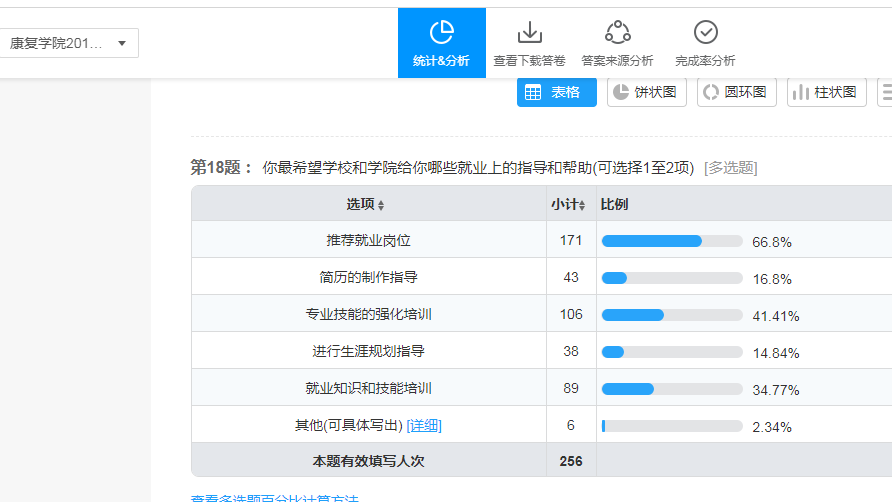Sort the table by 选项 column

[x=366, y=204]
